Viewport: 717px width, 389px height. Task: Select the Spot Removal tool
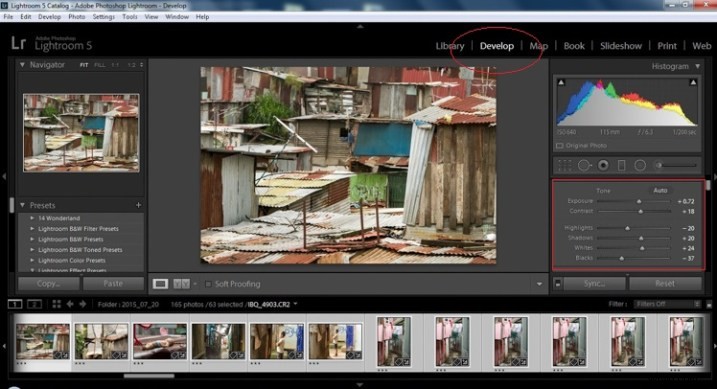pyautogui.click(x=584, y=165)
